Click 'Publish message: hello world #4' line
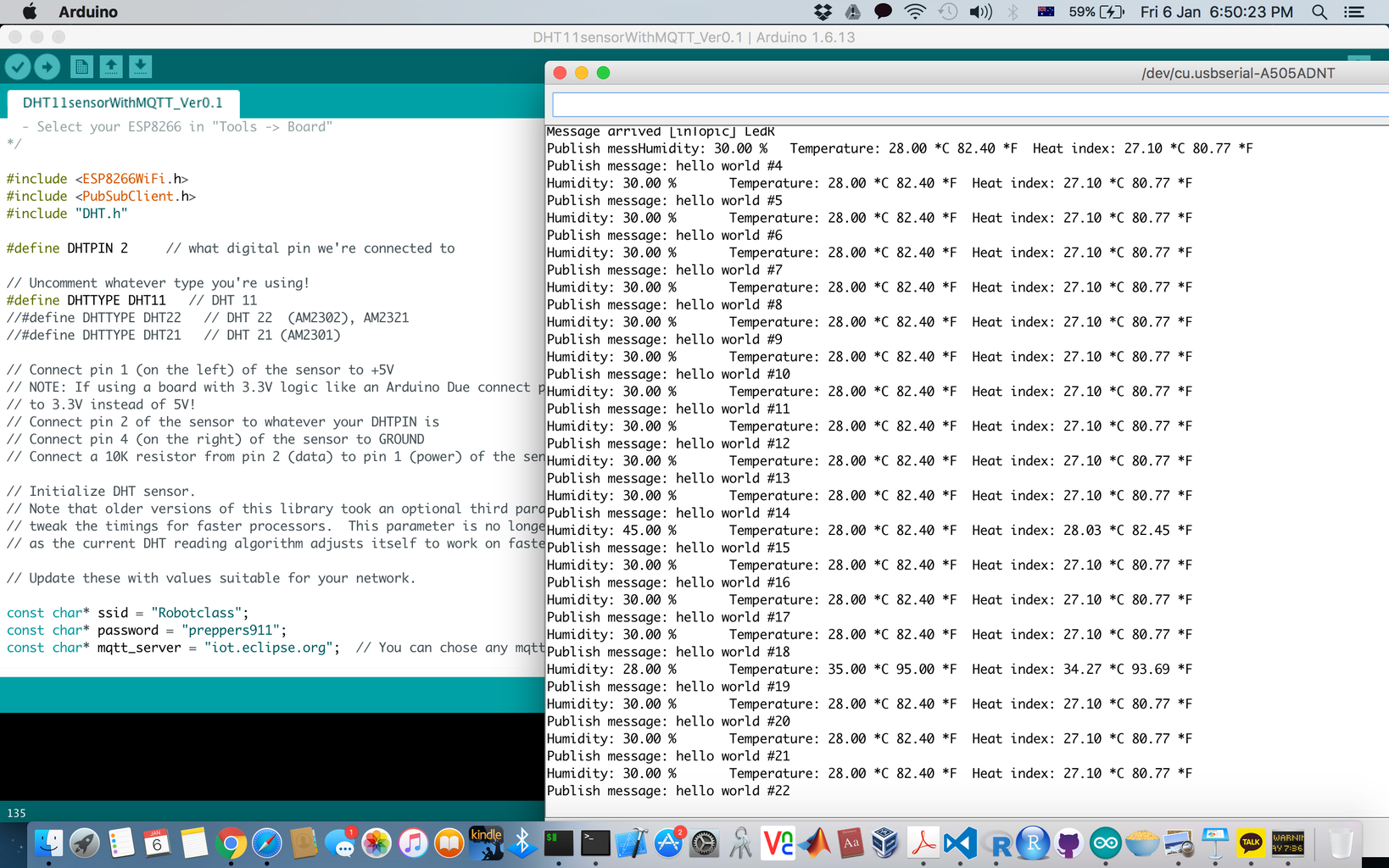This screenshot has height=868, width=1389. pos(665,166)
